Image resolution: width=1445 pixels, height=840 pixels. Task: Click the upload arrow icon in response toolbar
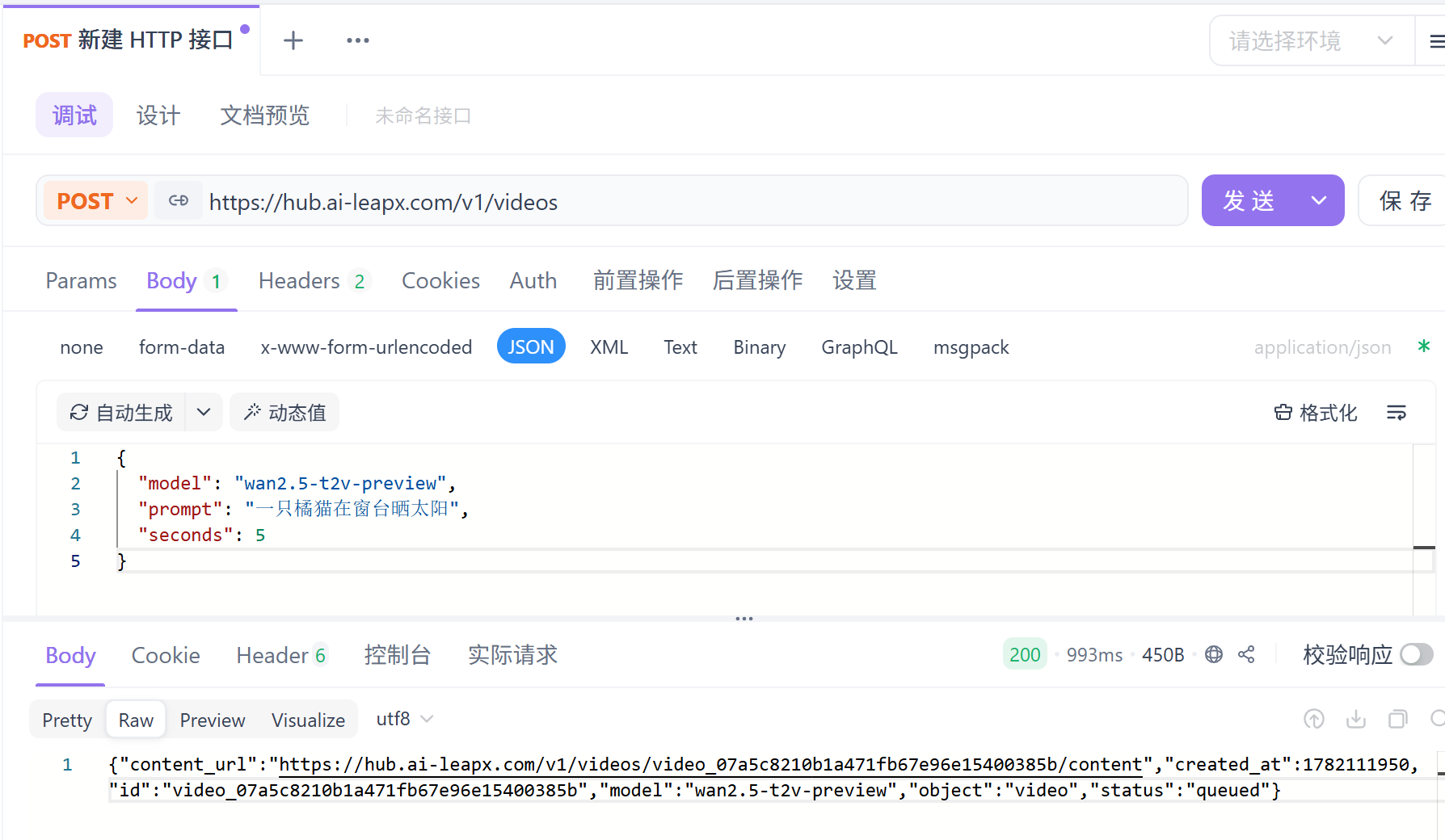pyautogui.click(x=1314, y=719)
